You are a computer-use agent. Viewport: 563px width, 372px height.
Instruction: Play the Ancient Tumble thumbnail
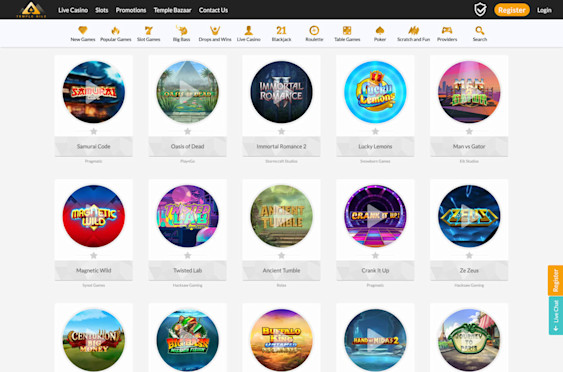point(282,216)
